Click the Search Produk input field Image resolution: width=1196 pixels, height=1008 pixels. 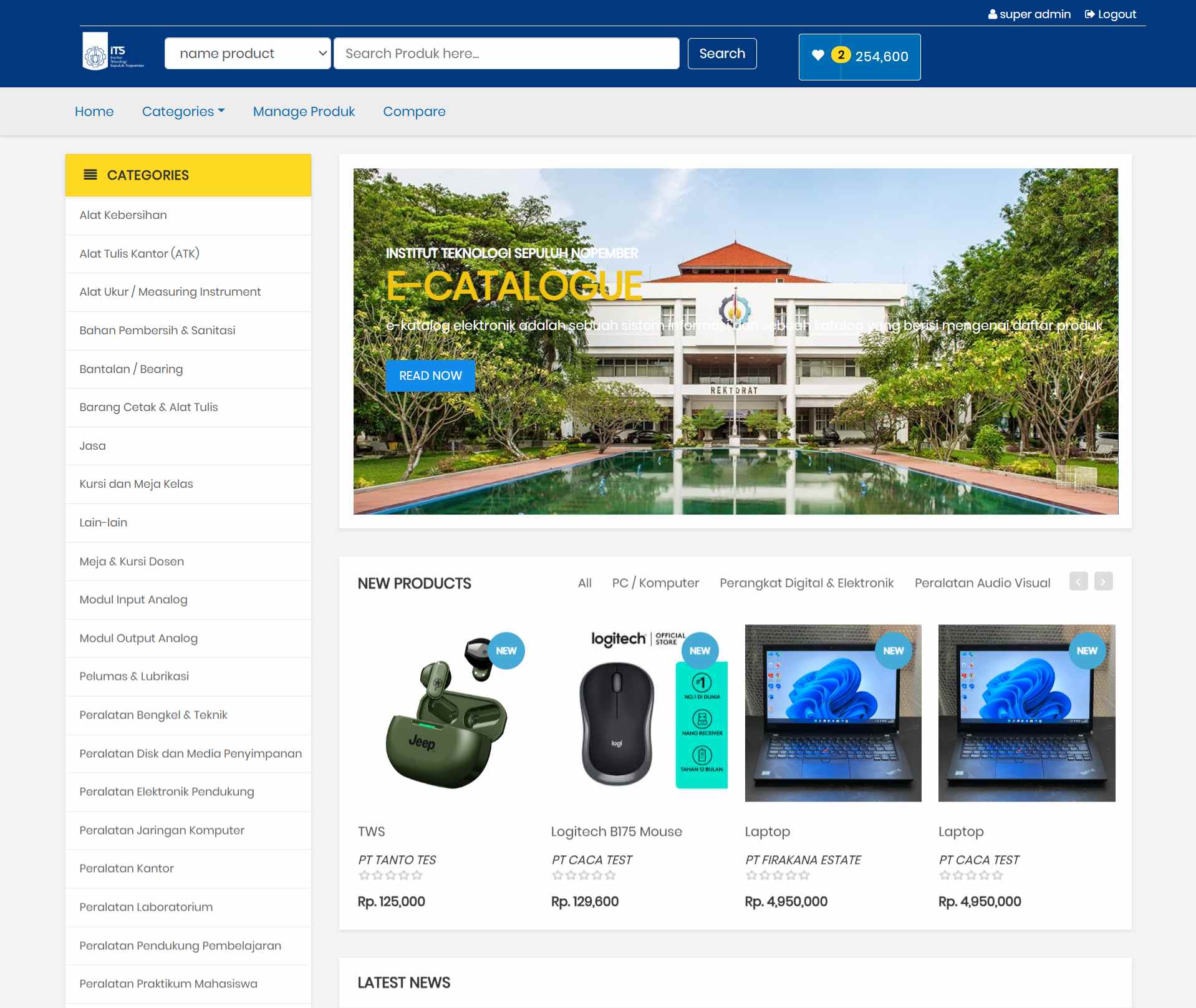(506, 54)
